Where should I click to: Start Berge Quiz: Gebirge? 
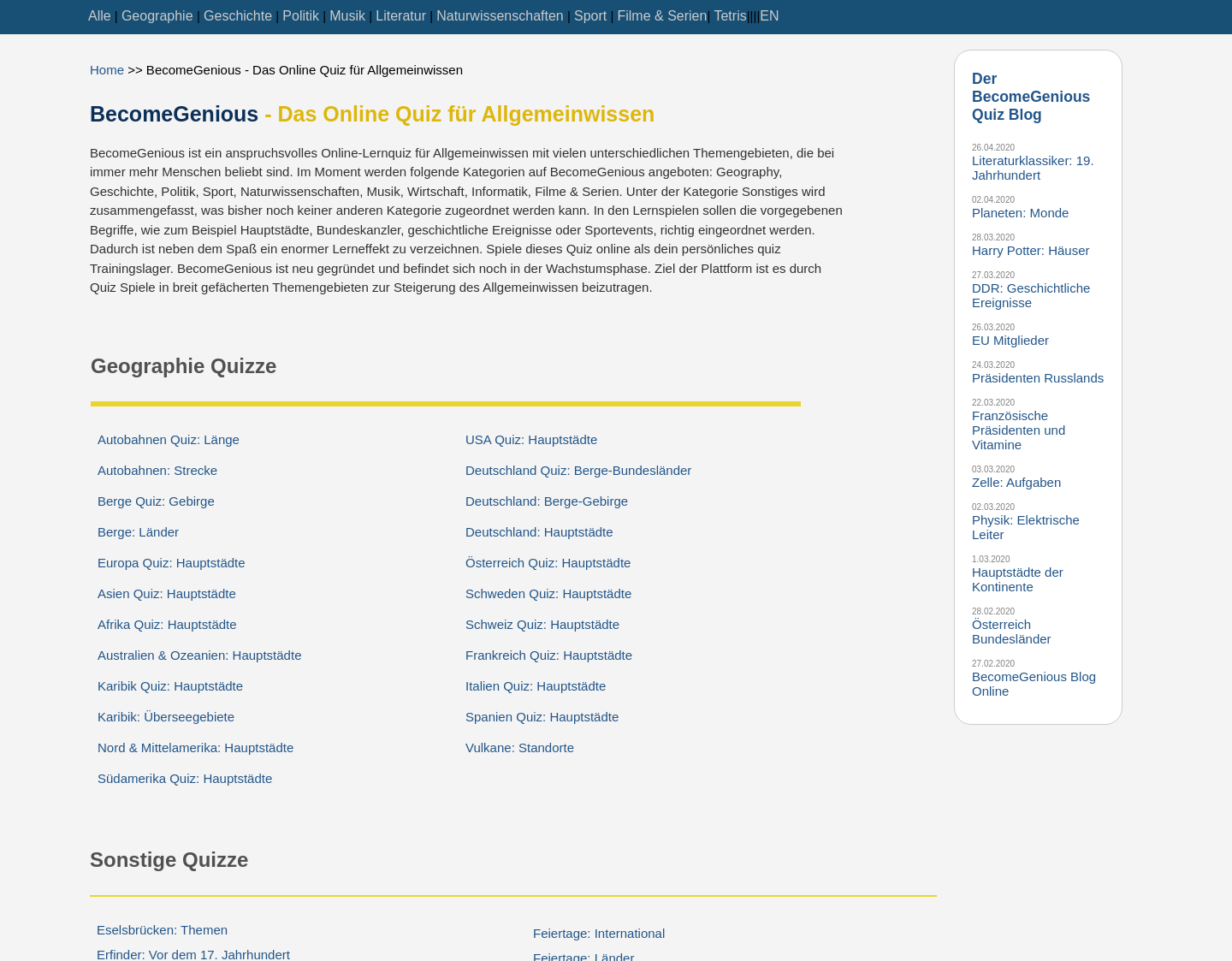(x=156, y=501)
